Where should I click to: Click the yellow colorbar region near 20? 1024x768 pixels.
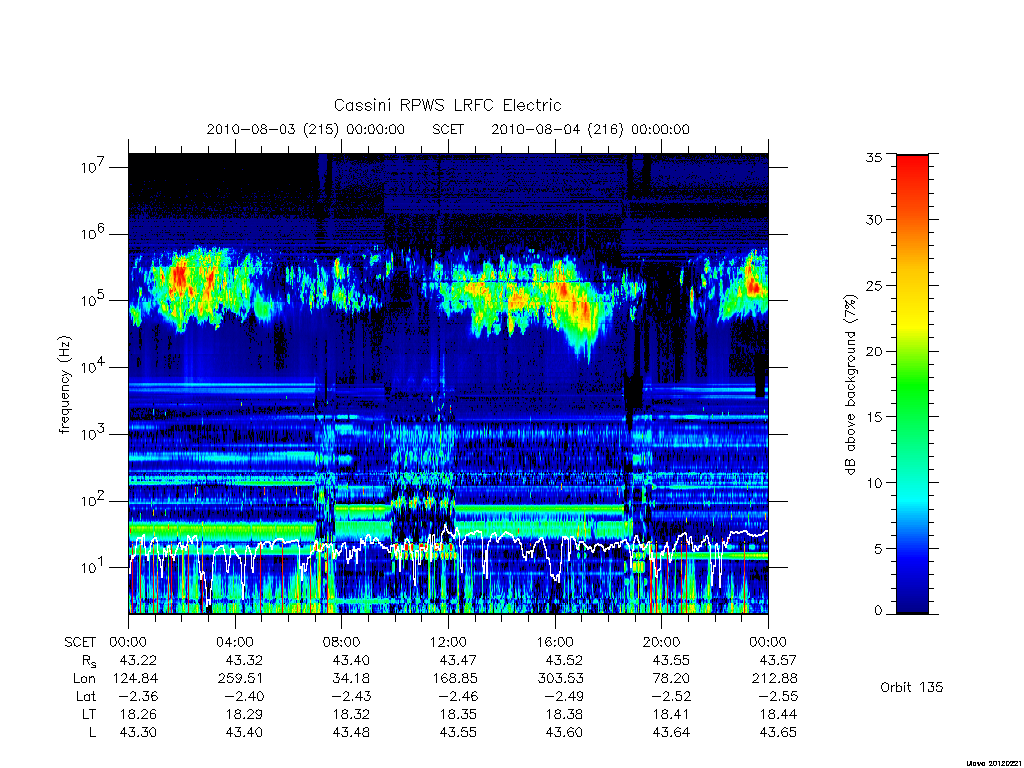coord(912,330)
